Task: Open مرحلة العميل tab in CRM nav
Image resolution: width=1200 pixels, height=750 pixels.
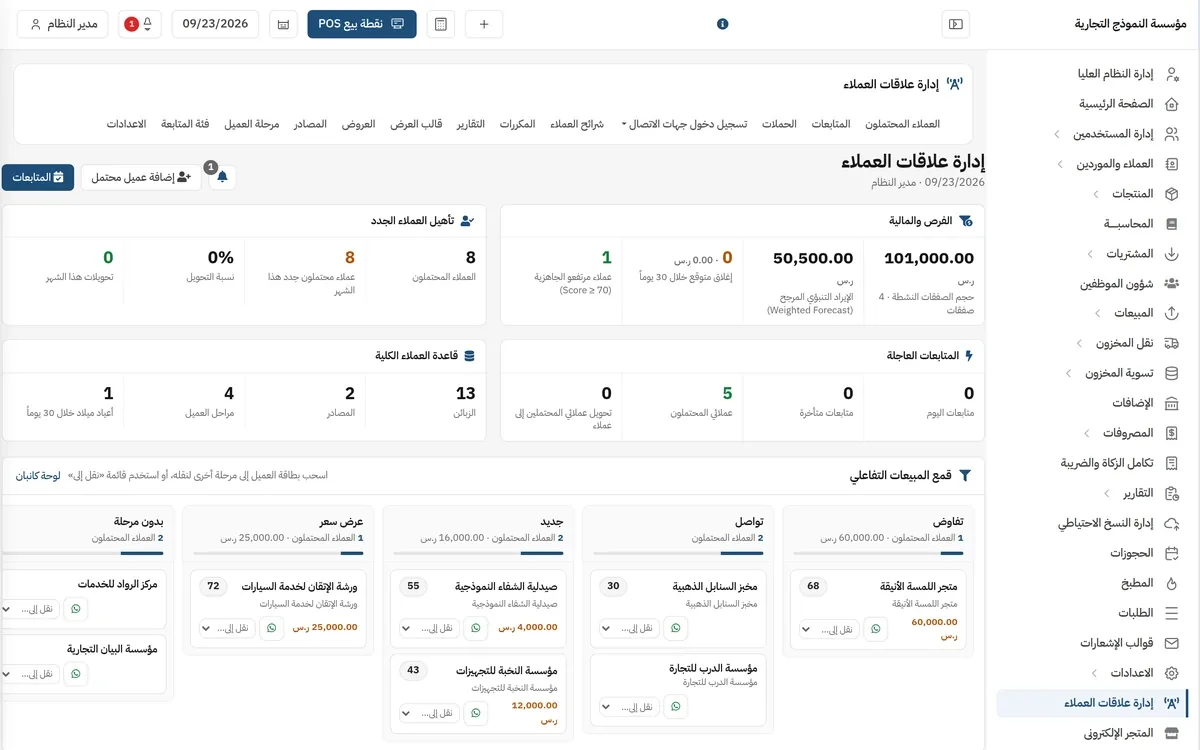Action: pos(251,124)
